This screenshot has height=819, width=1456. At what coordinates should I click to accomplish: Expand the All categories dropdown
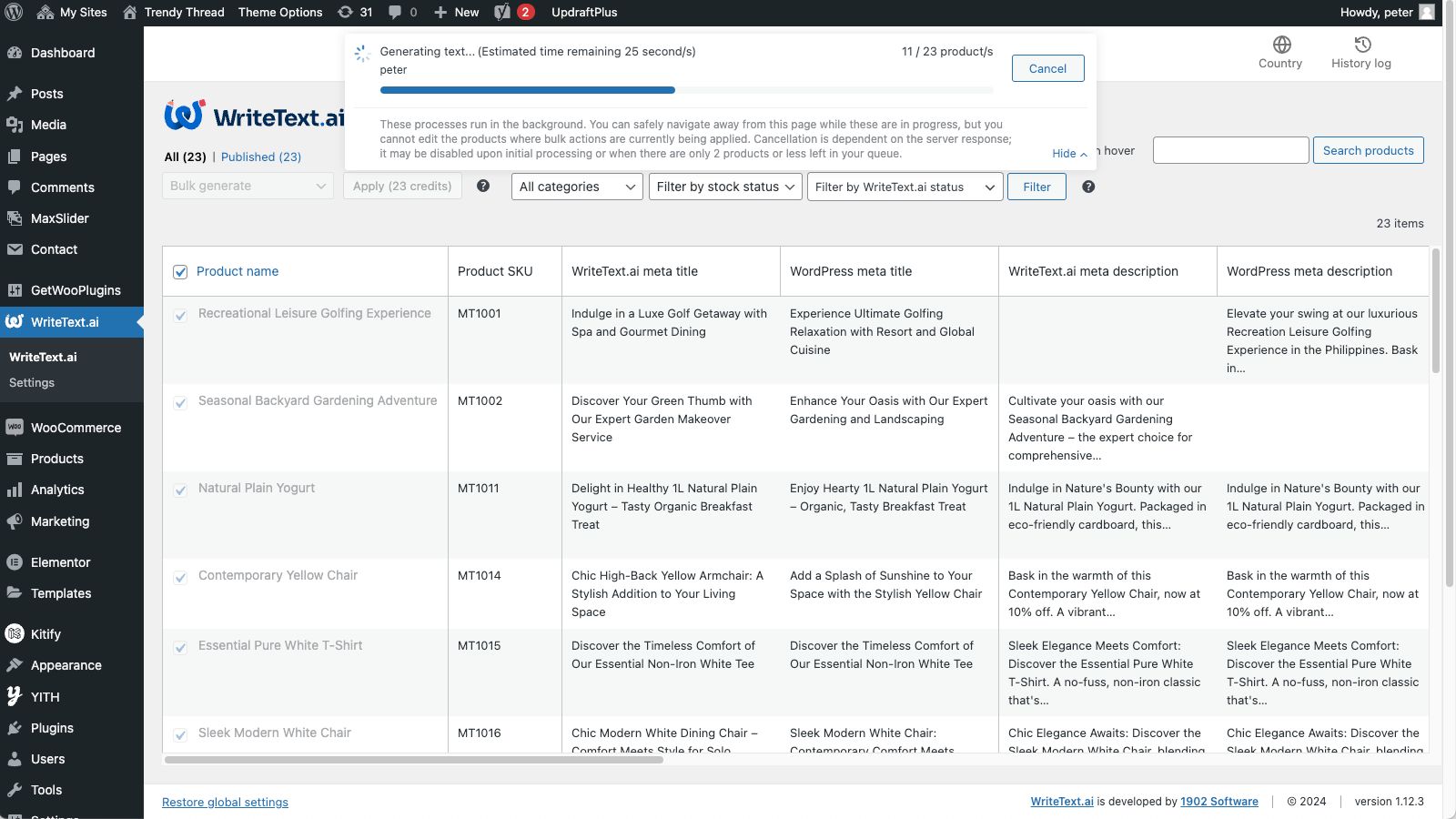click(577, 187)
